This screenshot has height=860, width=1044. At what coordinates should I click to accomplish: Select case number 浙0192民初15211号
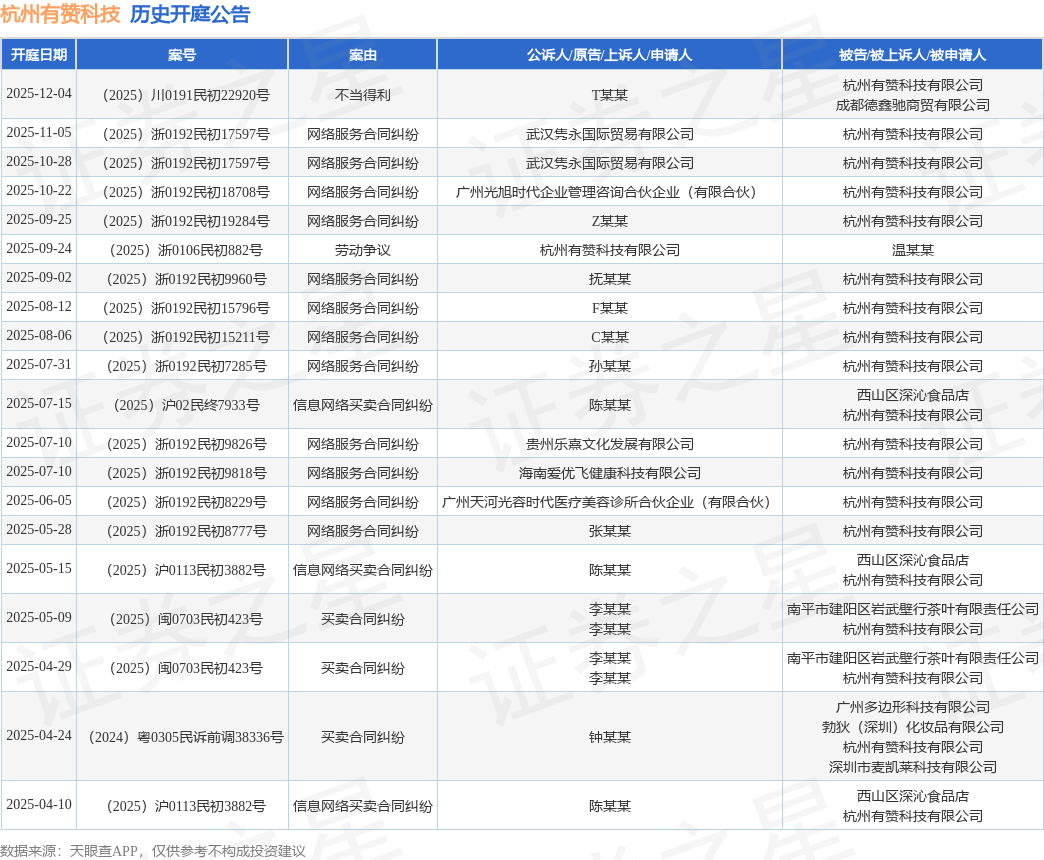click(186, 337)
